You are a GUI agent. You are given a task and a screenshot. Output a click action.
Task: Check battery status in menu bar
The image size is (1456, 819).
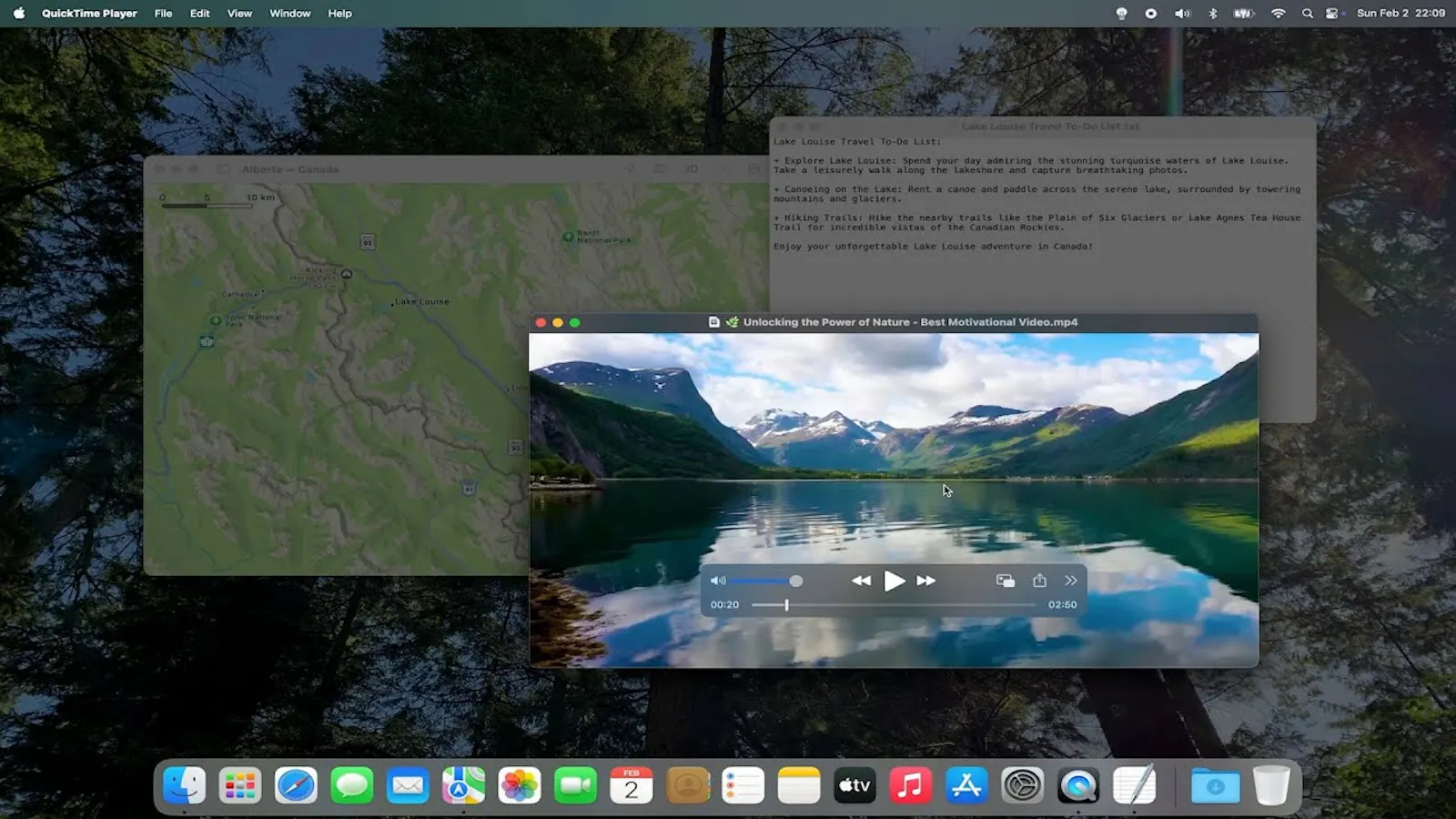[x=1243, y=13]
